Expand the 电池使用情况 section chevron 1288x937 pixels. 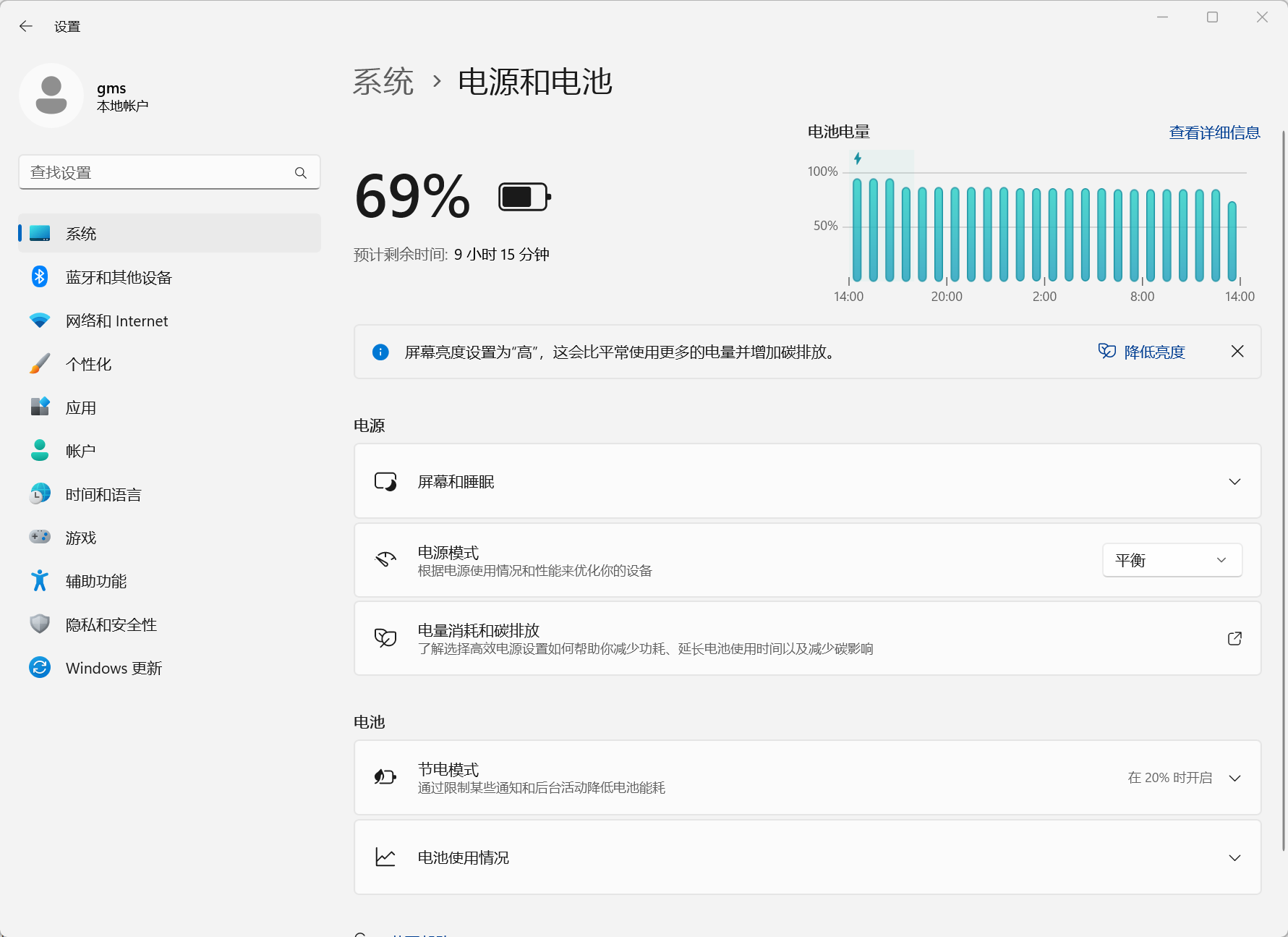click(x=1234, y=857)
